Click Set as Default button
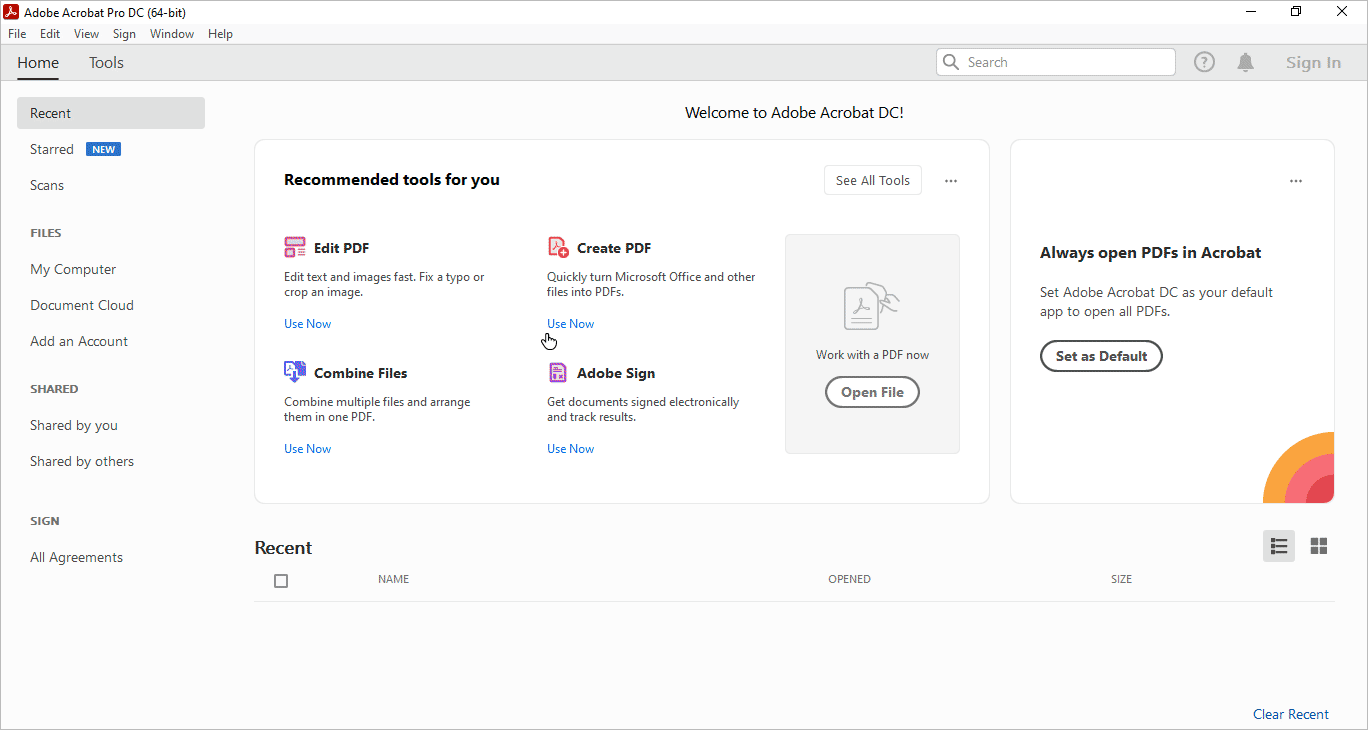 (x=1101, y=356)
